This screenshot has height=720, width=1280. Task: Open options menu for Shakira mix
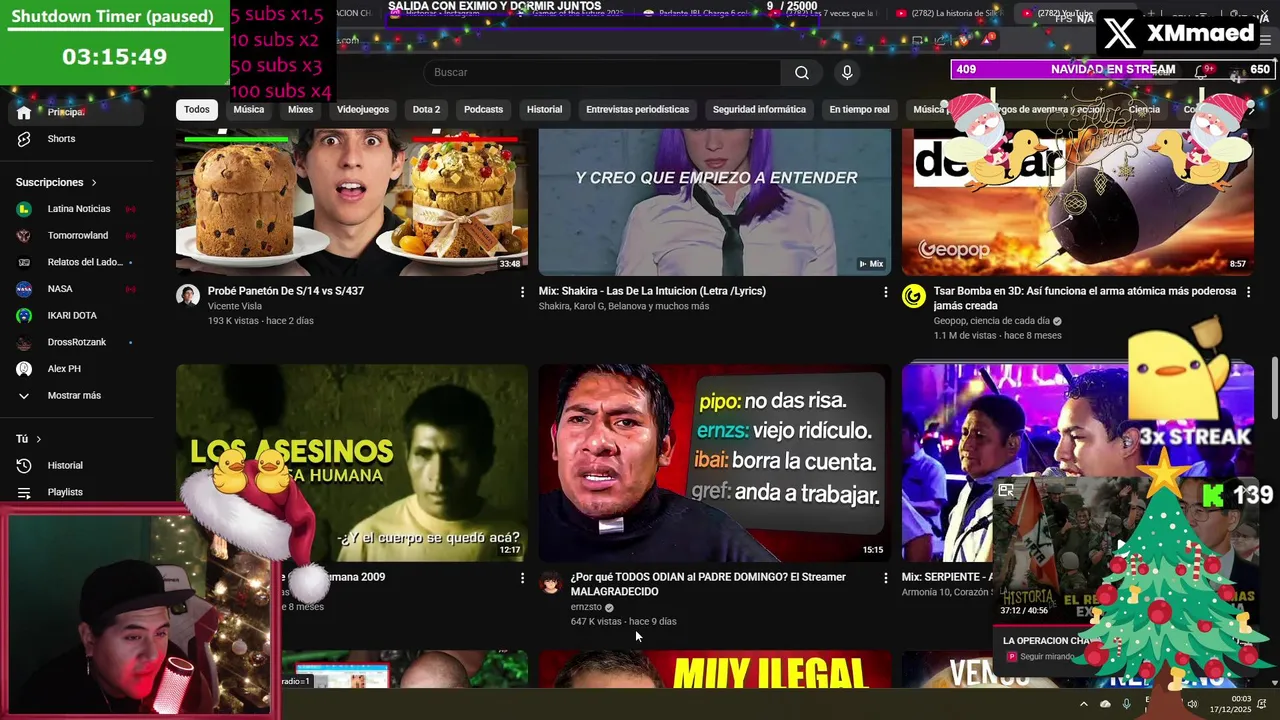[885, 292]
